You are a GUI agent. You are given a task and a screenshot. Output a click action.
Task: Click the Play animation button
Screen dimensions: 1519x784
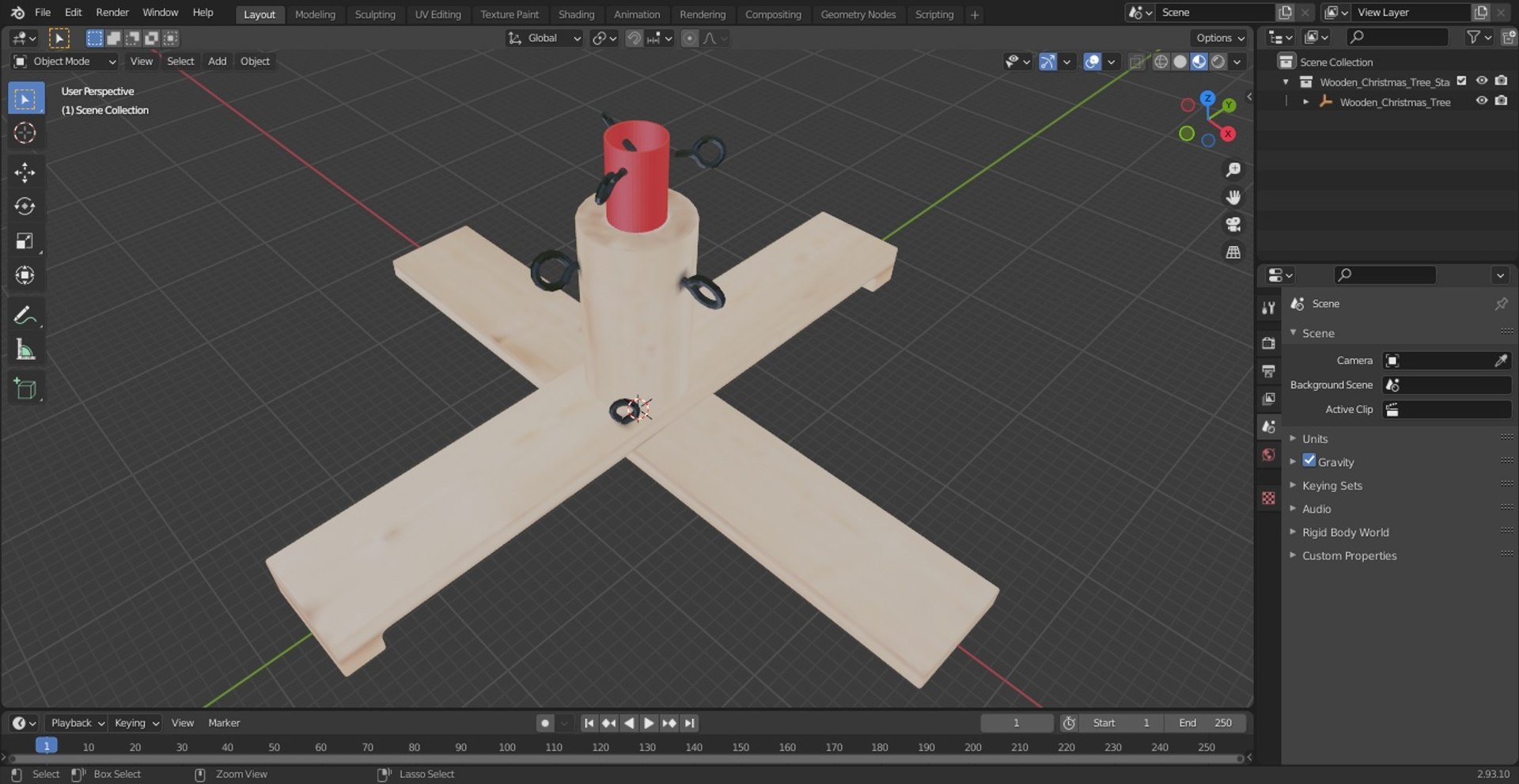click(x=649, y=723)
